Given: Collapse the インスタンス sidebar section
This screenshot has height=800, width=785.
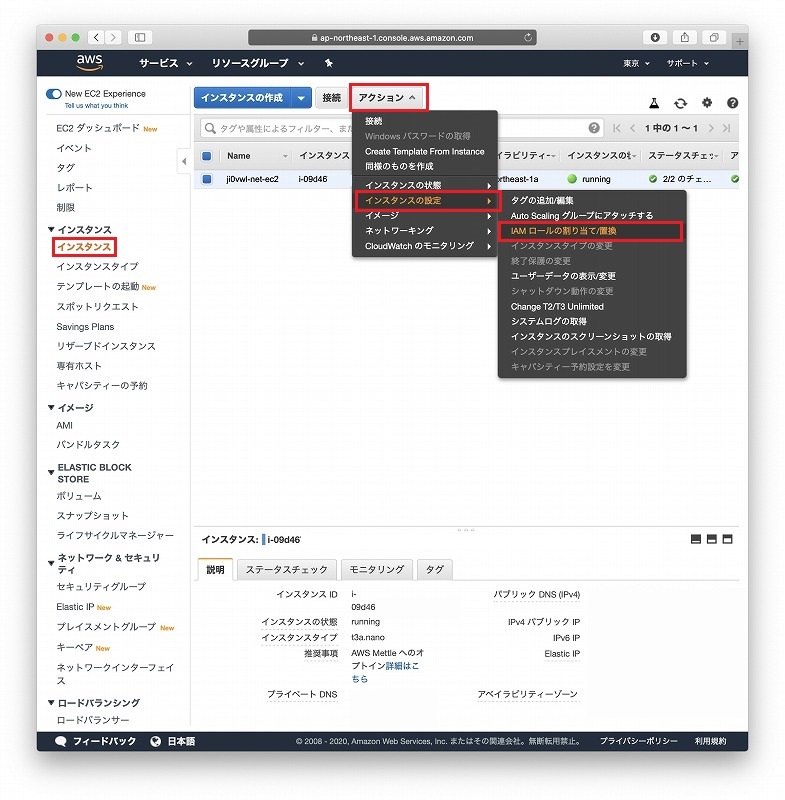Looking at the screenshot, I should (51, 230).
